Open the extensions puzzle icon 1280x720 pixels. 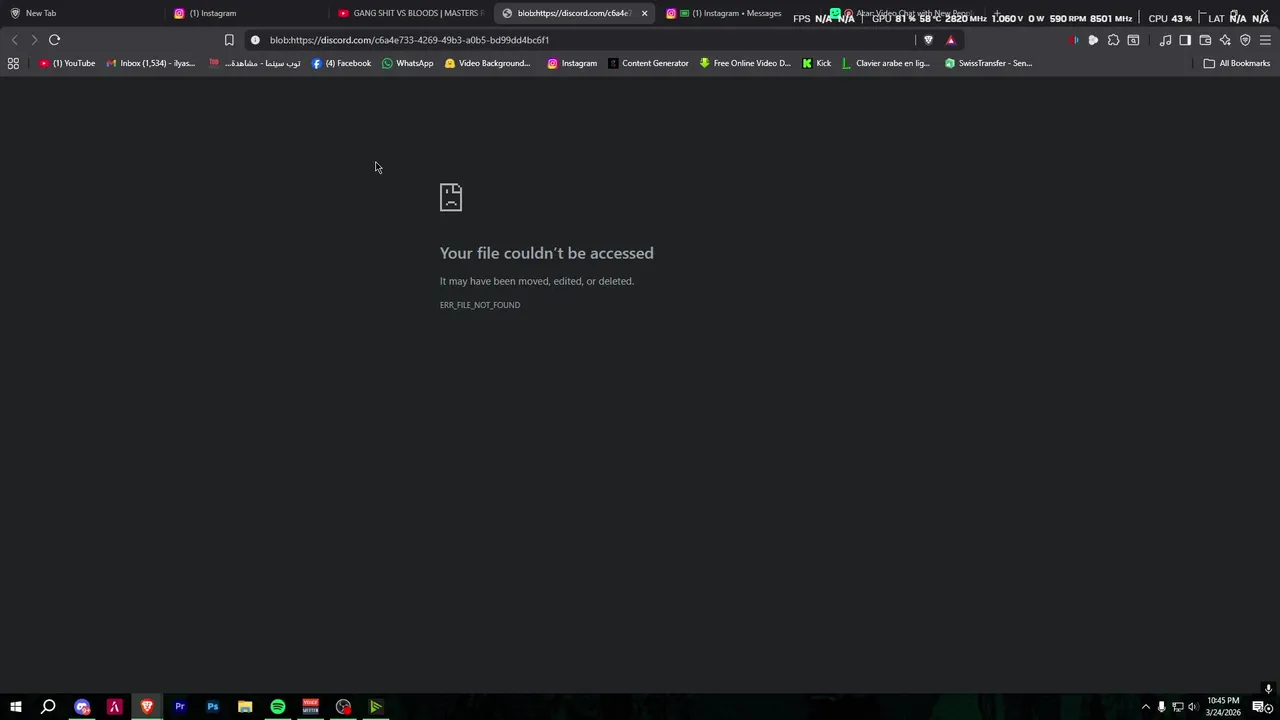click(1113, 40)
